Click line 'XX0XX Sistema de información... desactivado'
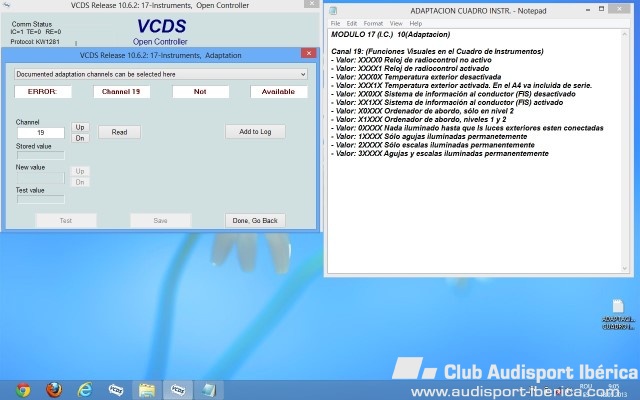640x400 pixels. click(x=453, y=94)
